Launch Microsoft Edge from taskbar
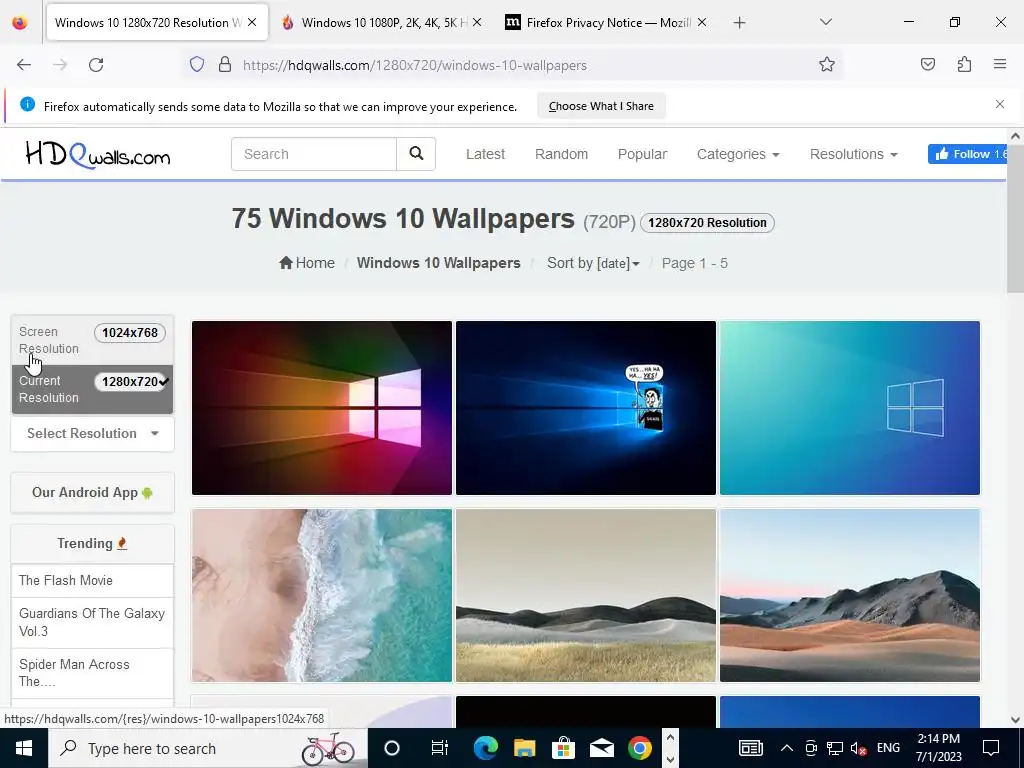 click(x=485, y=748)
